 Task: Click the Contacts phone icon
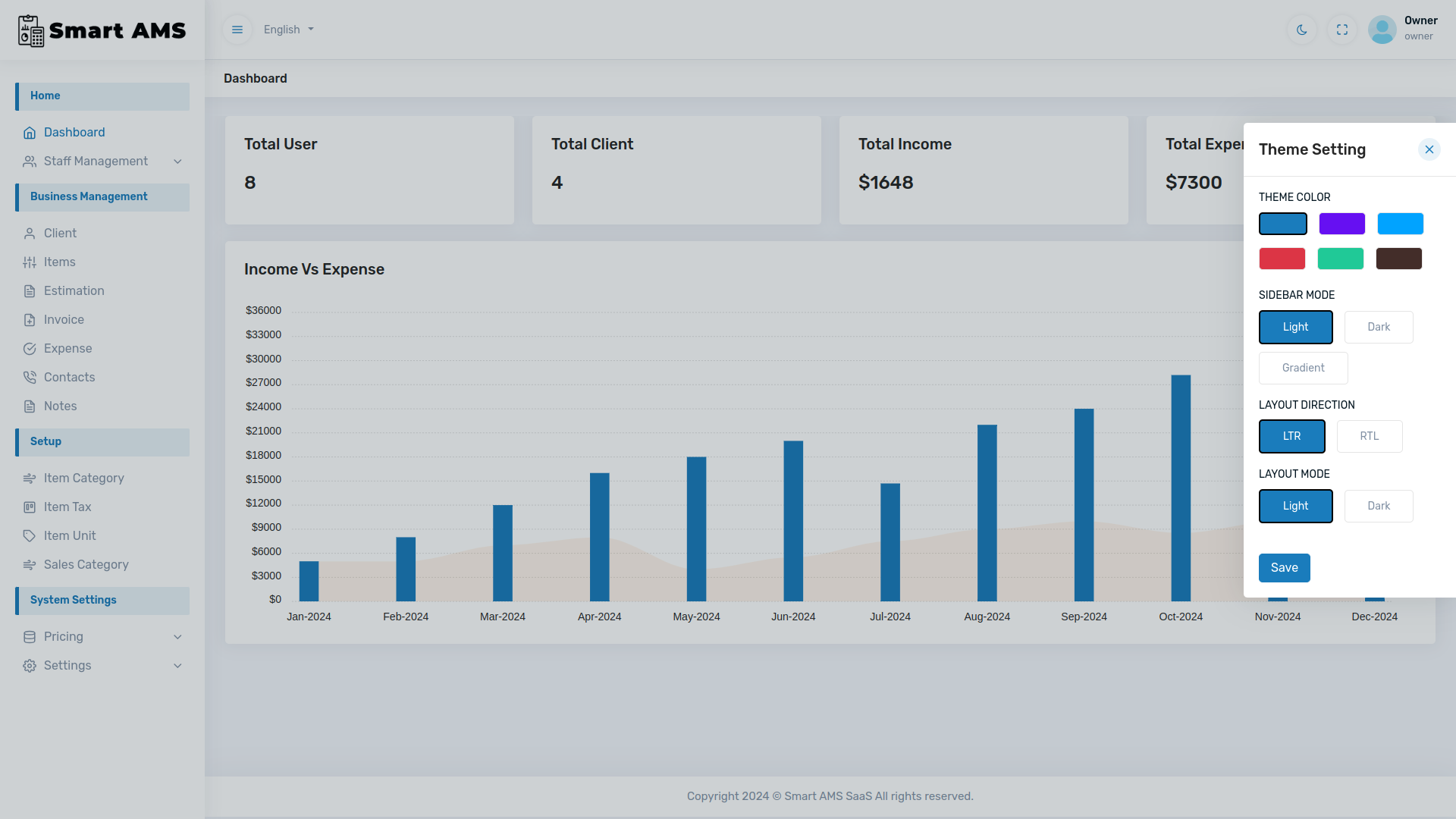[x=30, y=377]
